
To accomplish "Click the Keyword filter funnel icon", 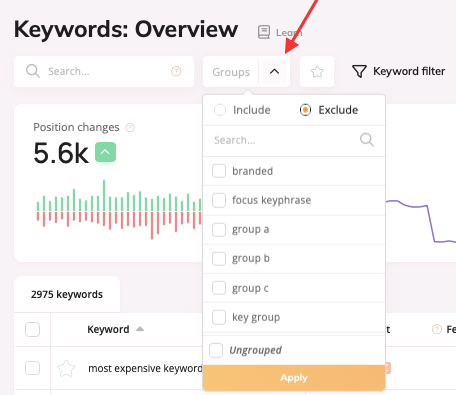I will coord(359,71).
